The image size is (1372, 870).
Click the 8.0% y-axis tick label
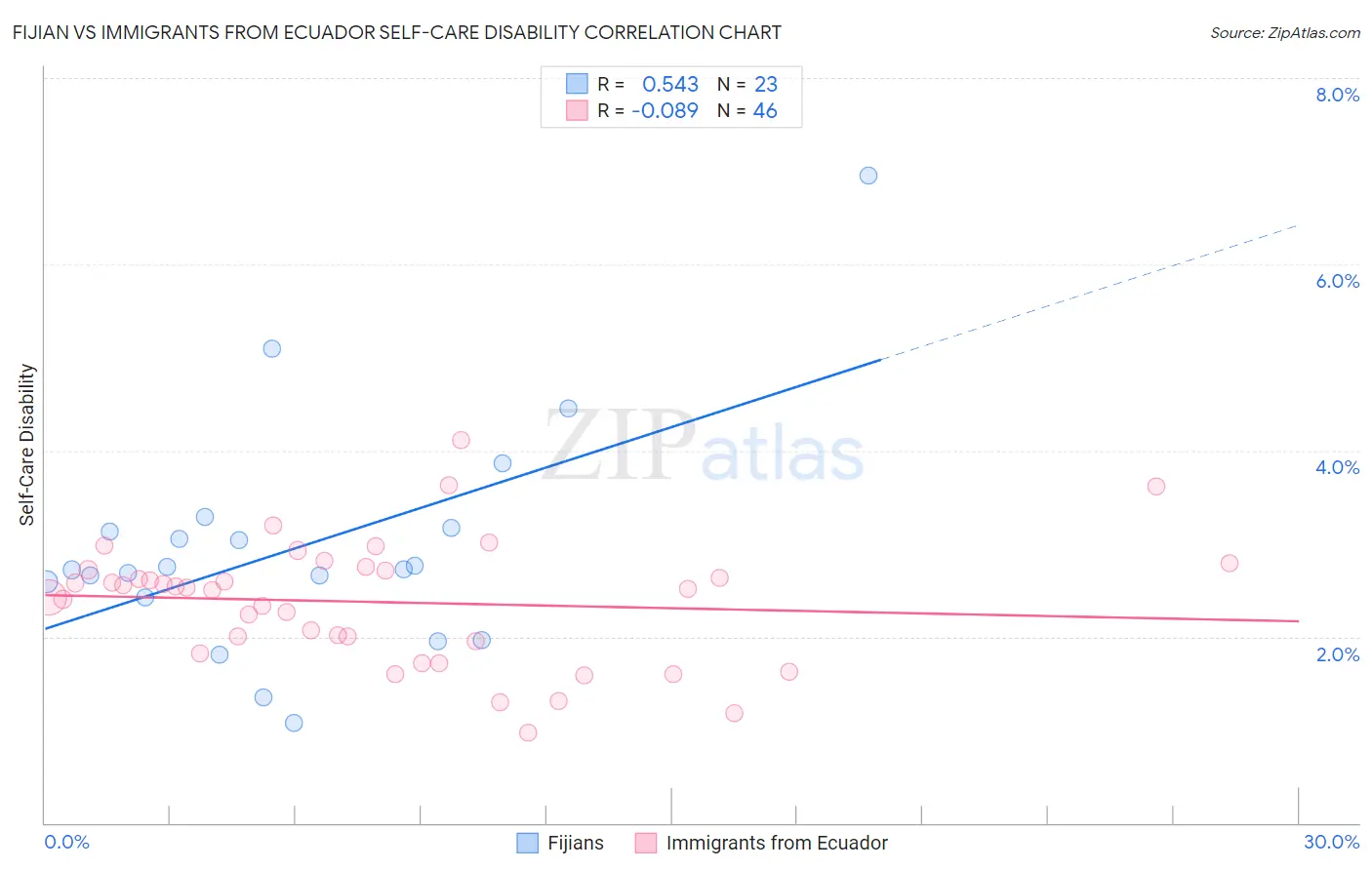pos(1338,95)
